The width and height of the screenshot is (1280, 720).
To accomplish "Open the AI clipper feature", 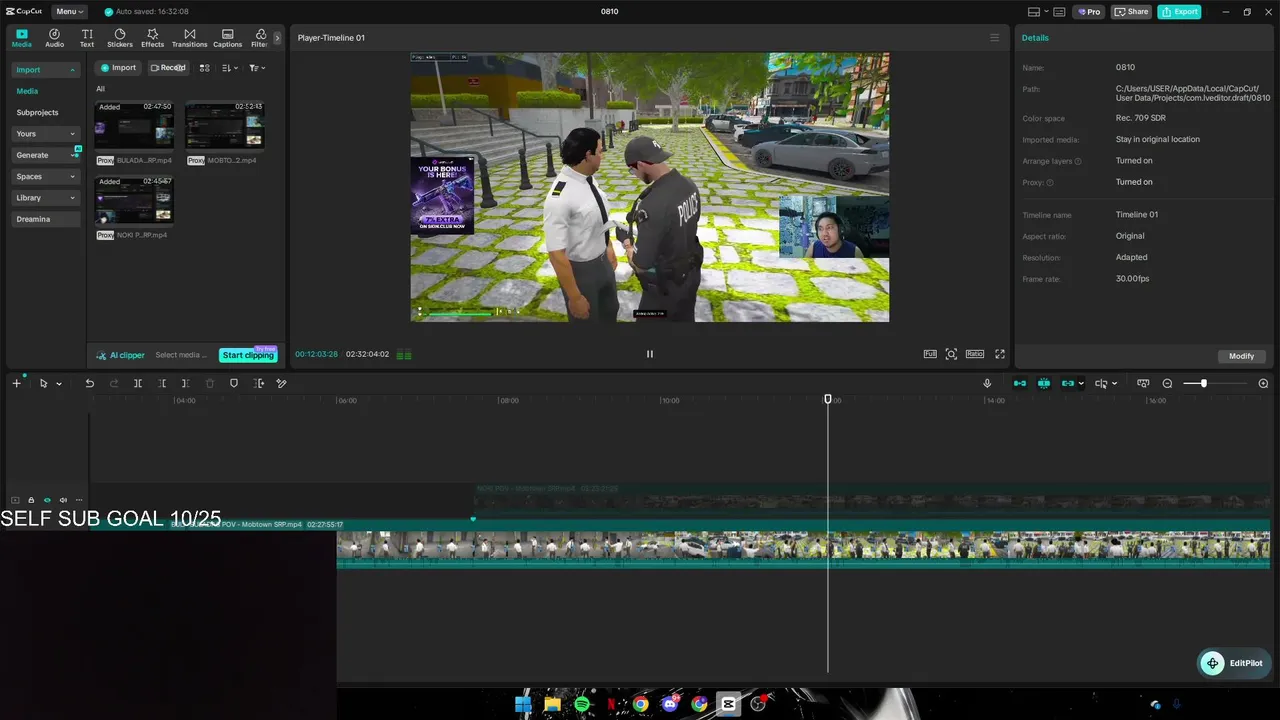I will point(121,355).
